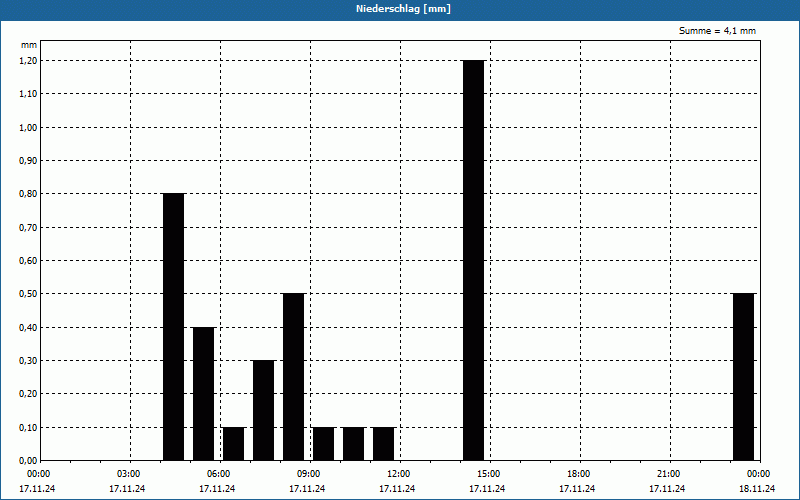Select the "17.11.24" date under 15:00
Image resolution: width=800 pixels, height=500 pixels.
click(x=487, y=488)
